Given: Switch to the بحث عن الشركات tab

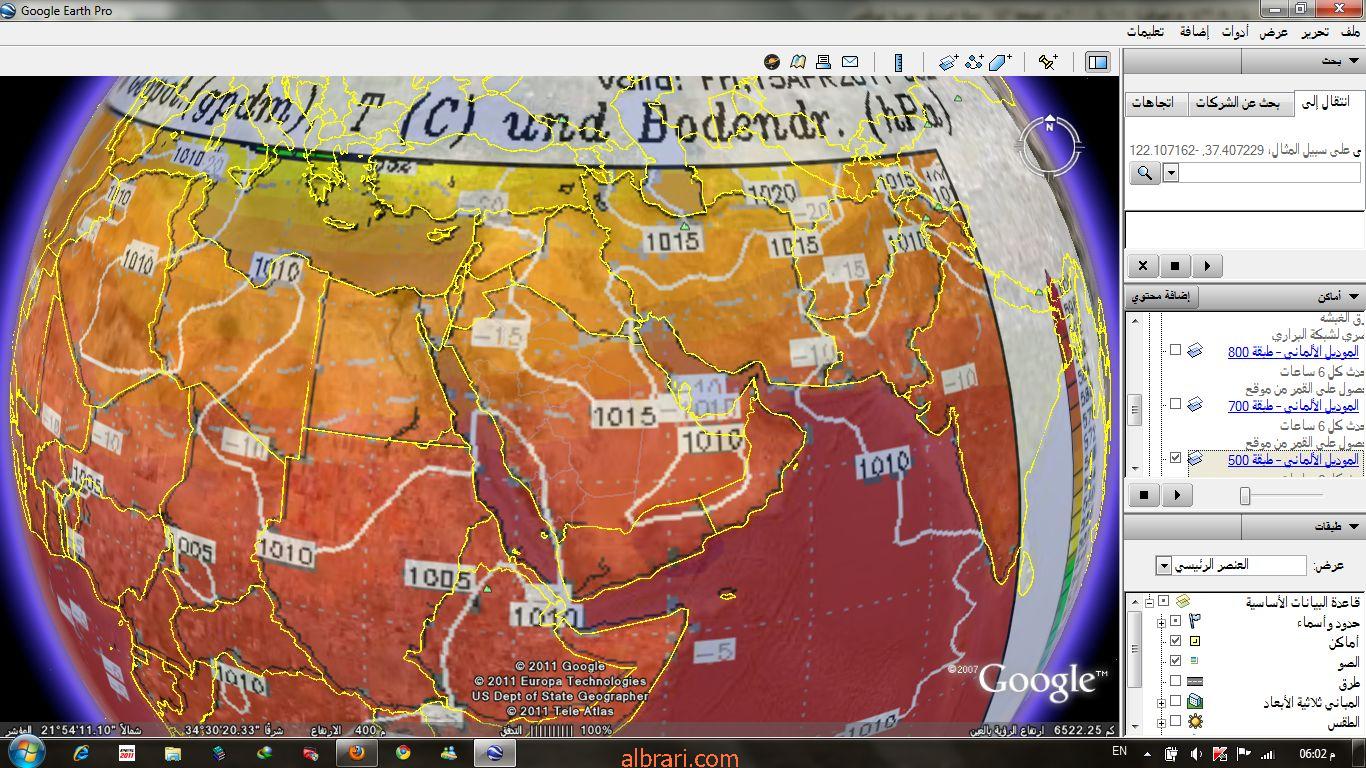Looking at the screenshot, I should (x=1239, y=102).
